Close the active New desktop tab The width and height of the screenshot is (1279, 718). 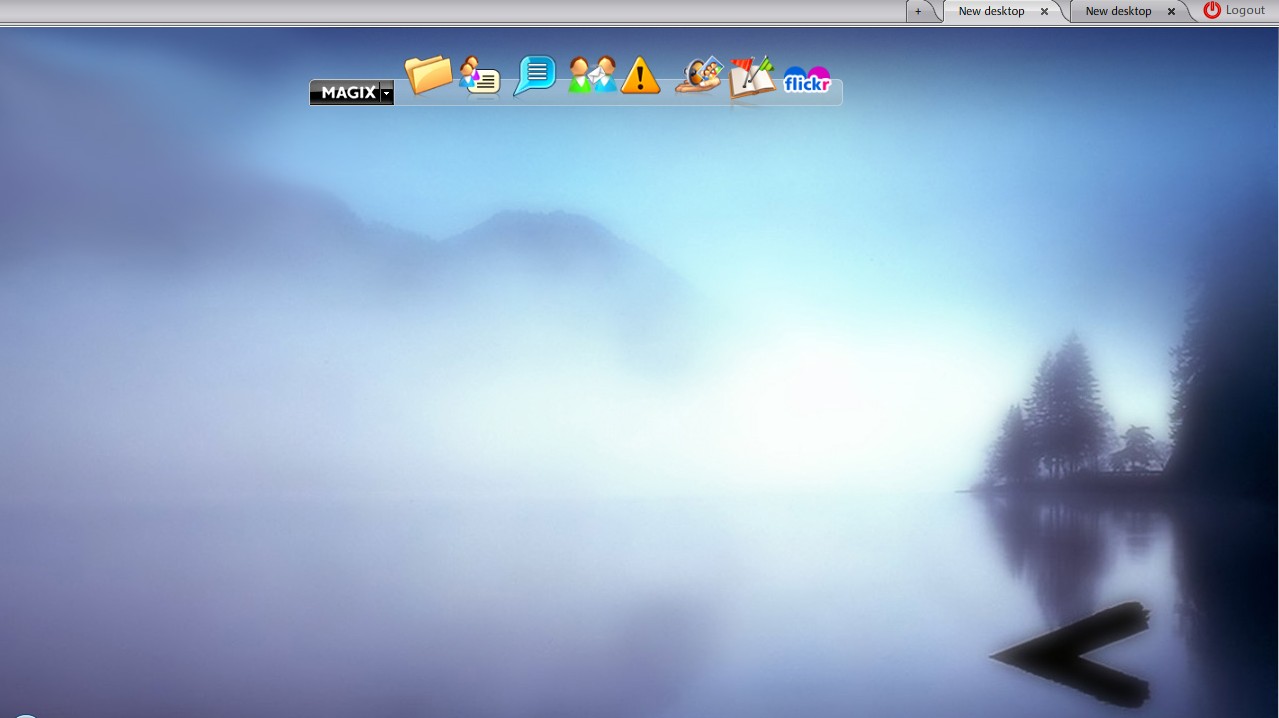1044,12
